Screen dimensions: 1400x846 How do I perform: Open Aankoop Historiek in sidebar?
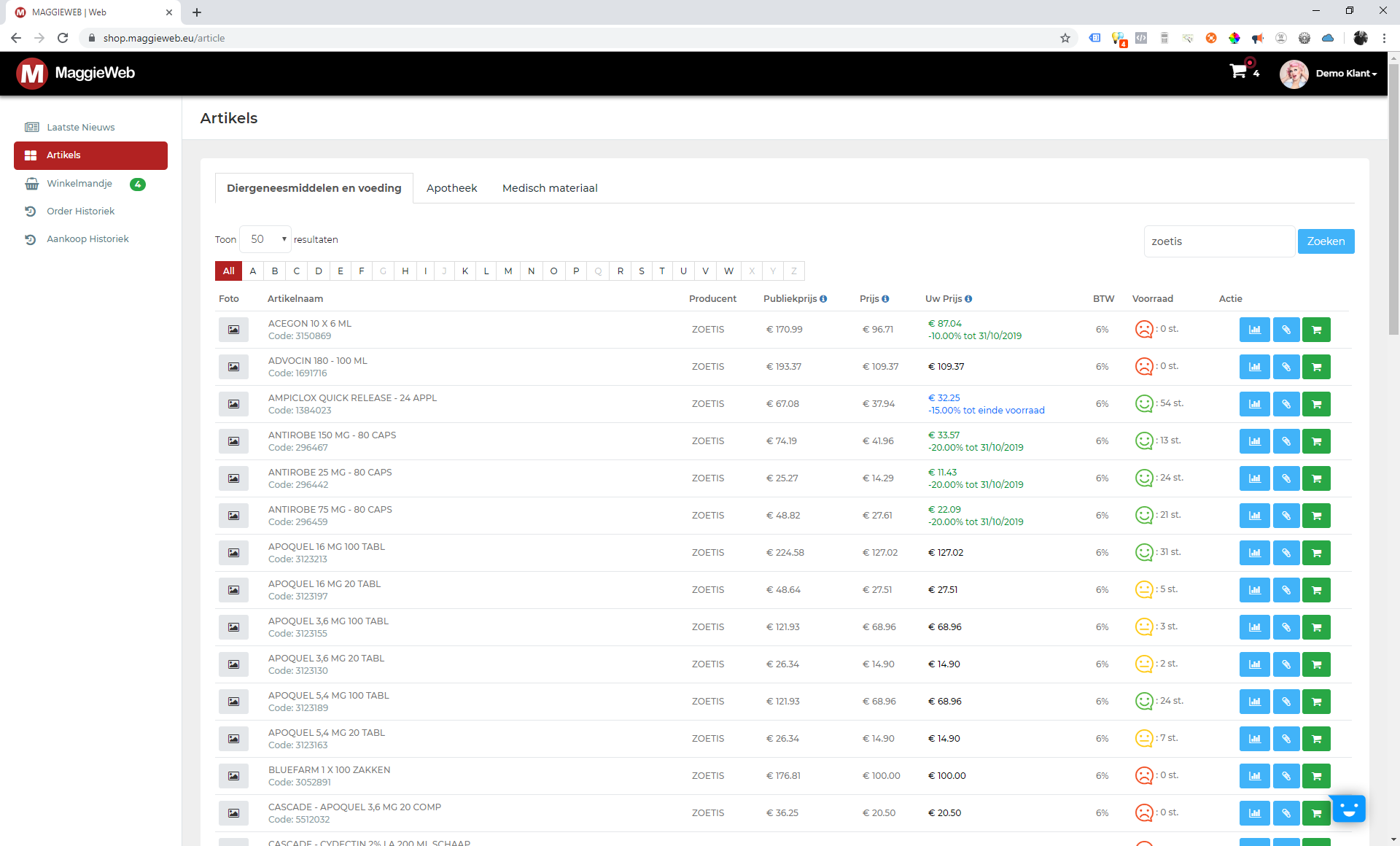(x=87, y=239)
